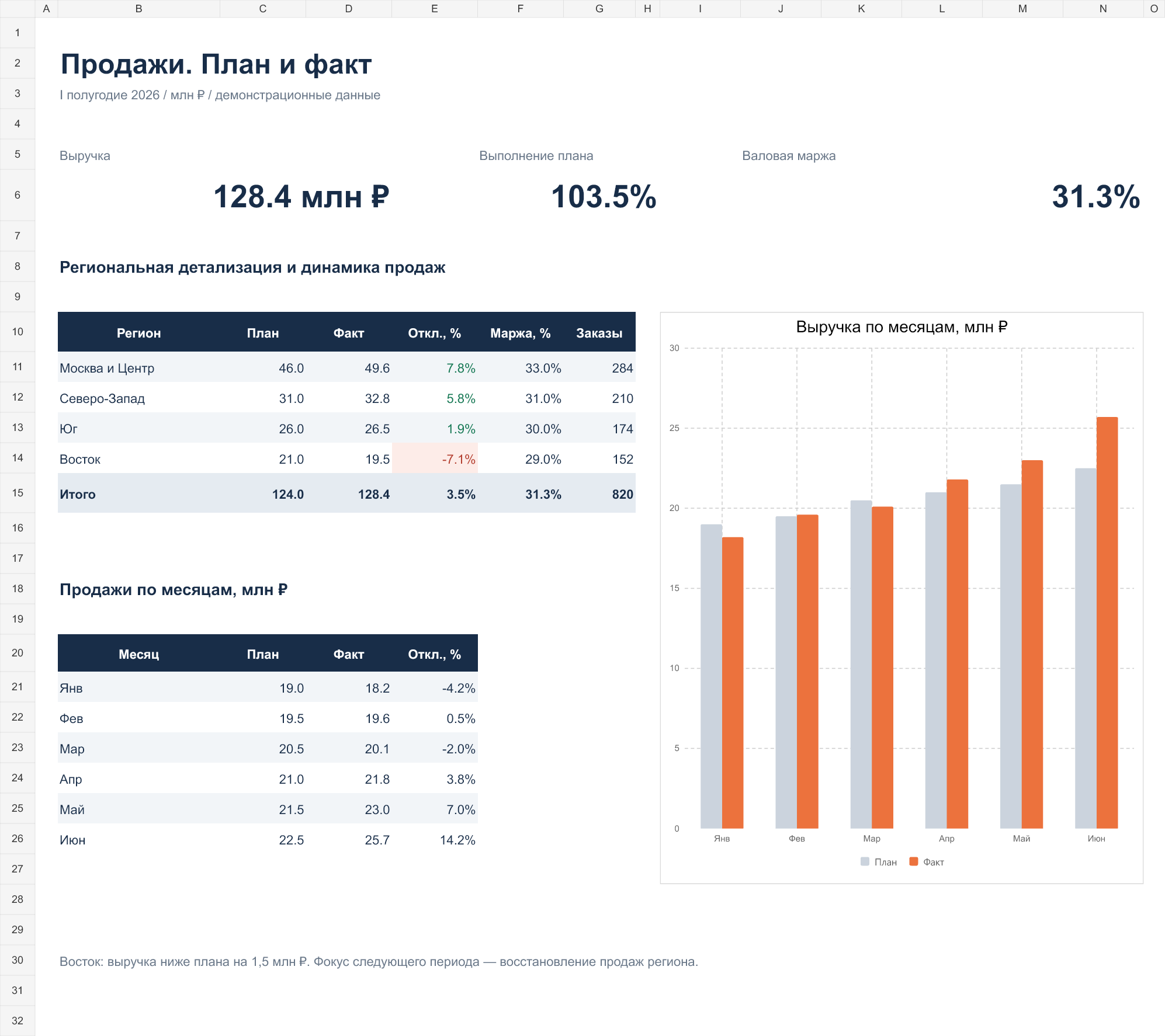The image size is (1165, 1036).
Task: Click the 'Выручка' label
Action: [85, 156]
